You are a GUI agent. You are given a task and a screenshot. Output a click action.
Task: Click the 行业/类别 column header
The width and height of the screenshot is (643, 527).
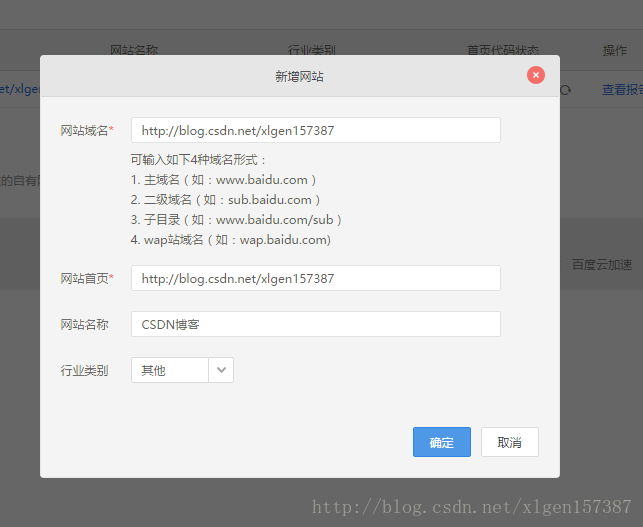(x=312, y=50)
